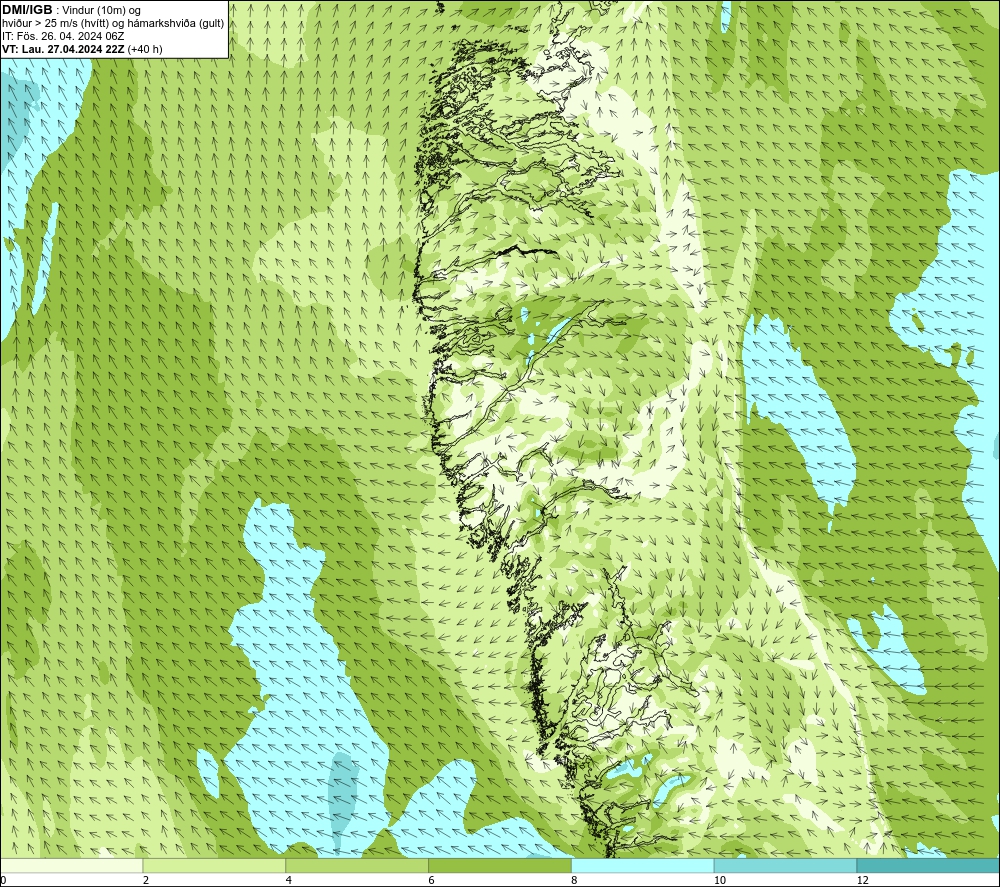Click the 6–8 m/s dark green legend band
This screenshot has height=887, width=1000.
(x=500, y=865)
